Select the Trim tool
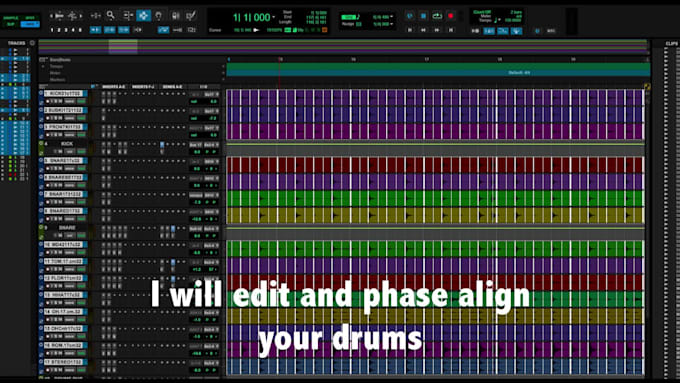This screenshot has width=680, height=383. (128, 16)
